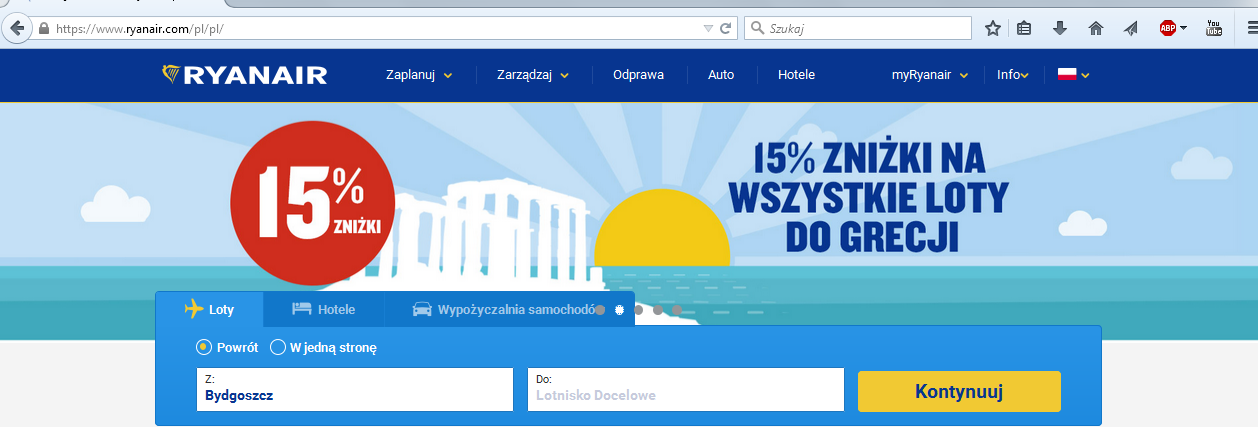
Task: Click the Ryanair logo
Action: (x=243, y=75)
